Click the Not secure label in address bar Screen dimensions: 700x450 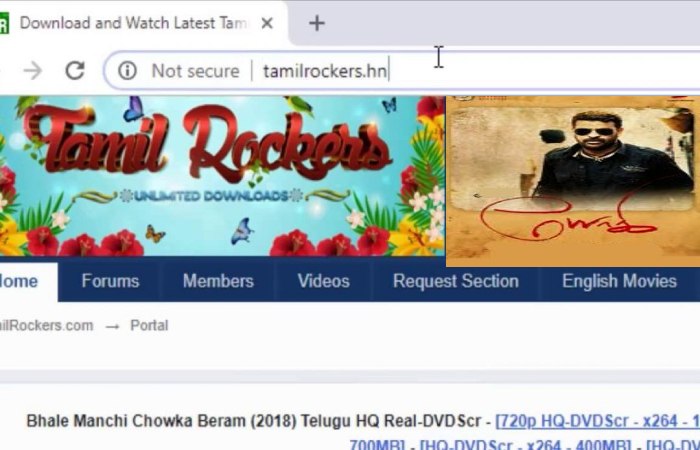point(196,71)
